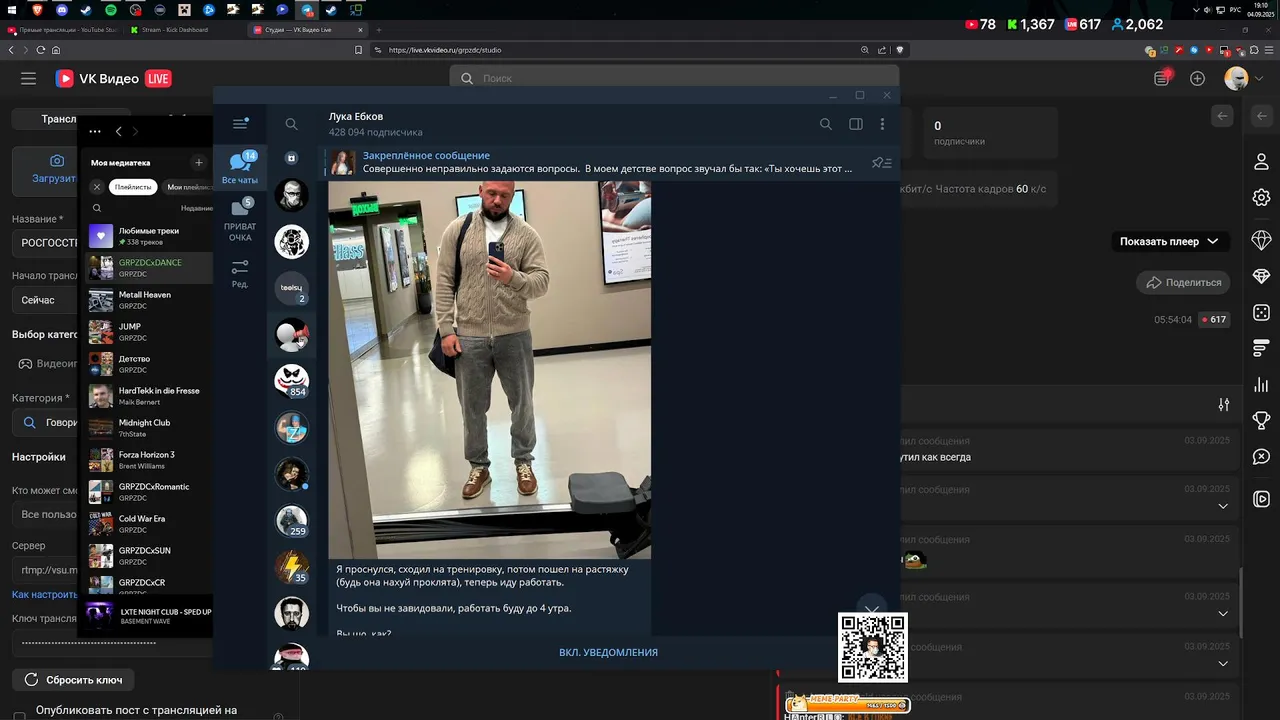The width and height of the screenshot is (1280, 720).
Task: Open the statistics bars icon in right sidebar
Action: tap(1261, 385)
